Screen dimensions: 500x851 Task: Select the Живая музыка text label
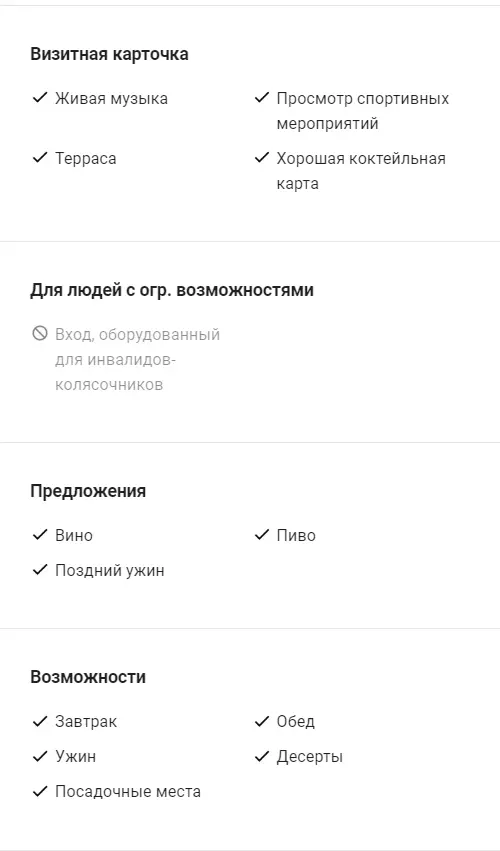(x=111, y=99)
